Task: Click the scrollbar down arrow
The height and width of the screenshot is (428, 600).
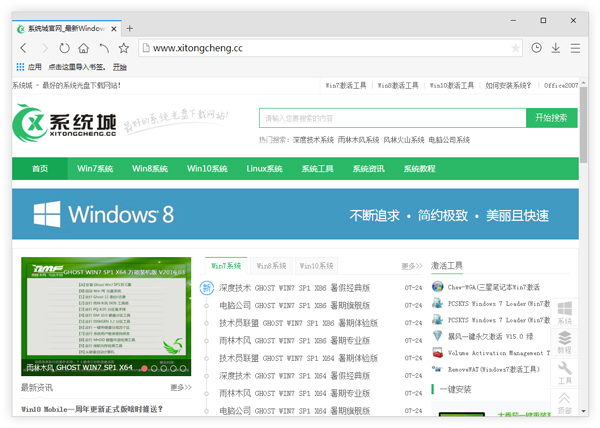Action: click(583, 411)
